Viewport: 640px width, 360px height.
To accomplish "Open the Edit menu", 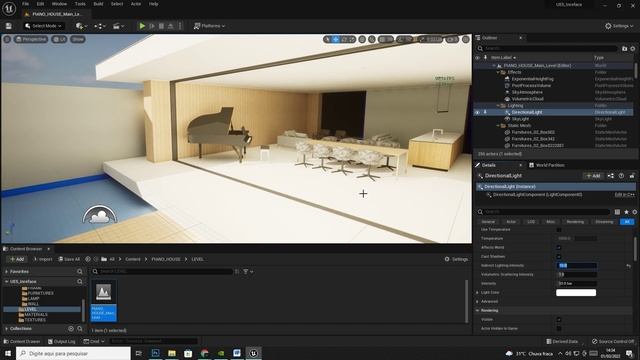I will coord(40,4).
